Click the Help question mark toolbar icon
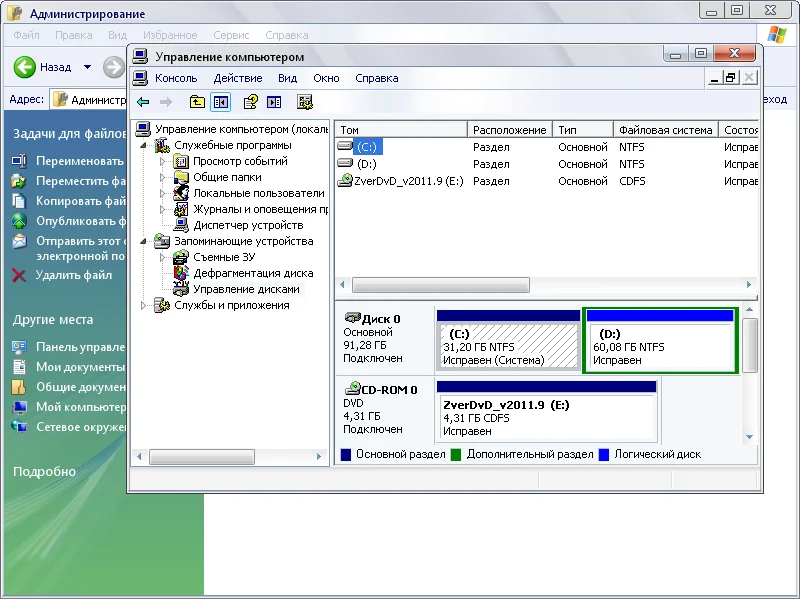Viewport: 800px width, 599px height. point(251,101)
